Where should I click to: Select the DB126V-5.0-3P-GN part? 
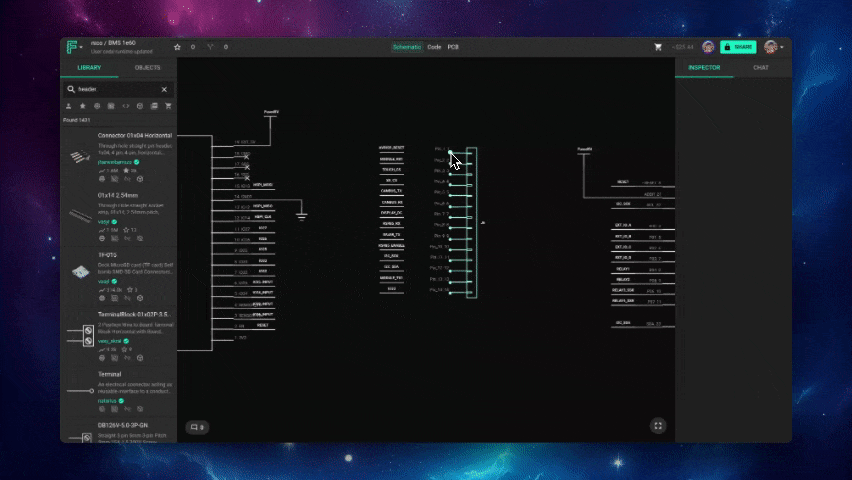point(123,426)
